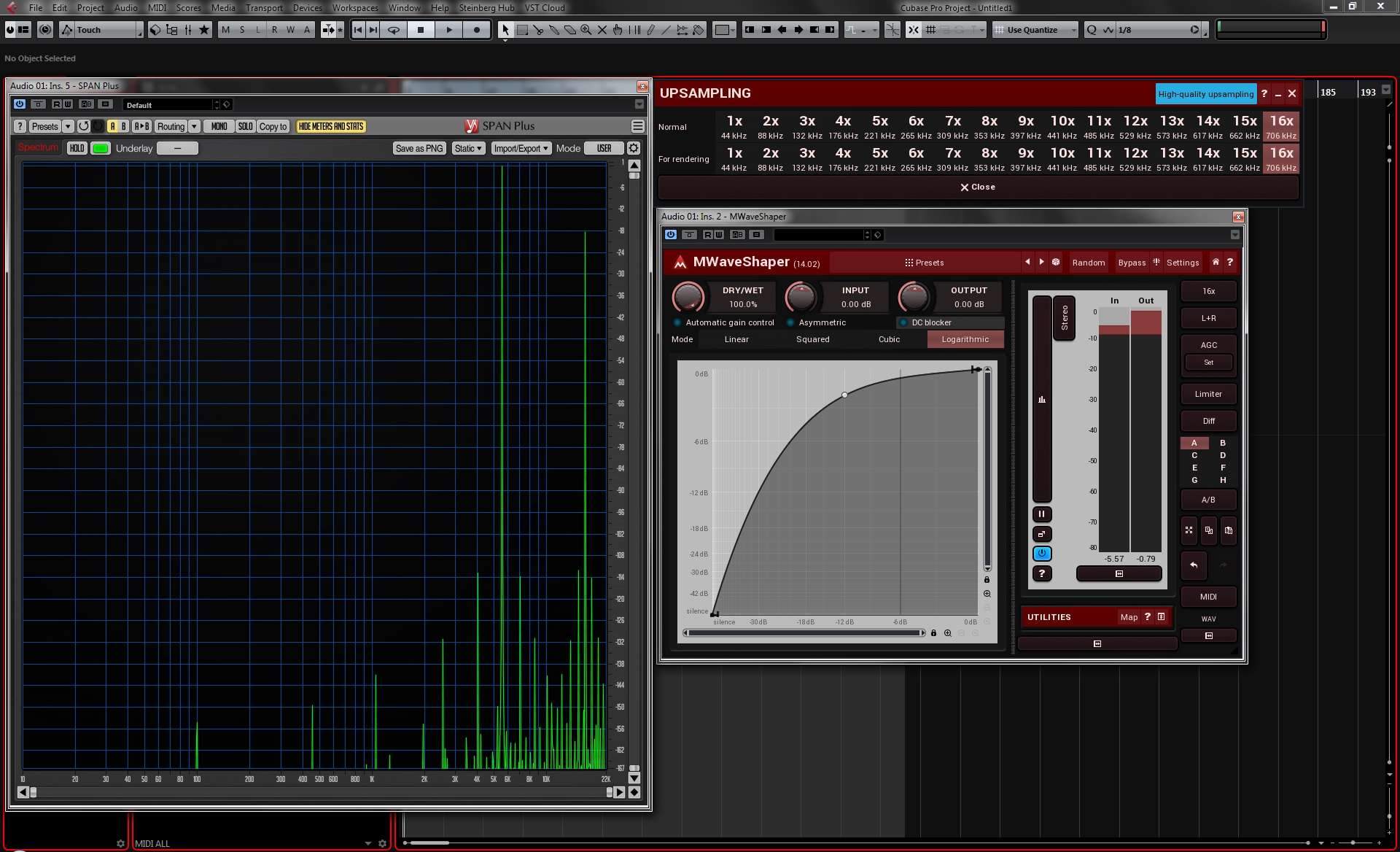
Task: Click the transport Record button
Action: point(477,30)
